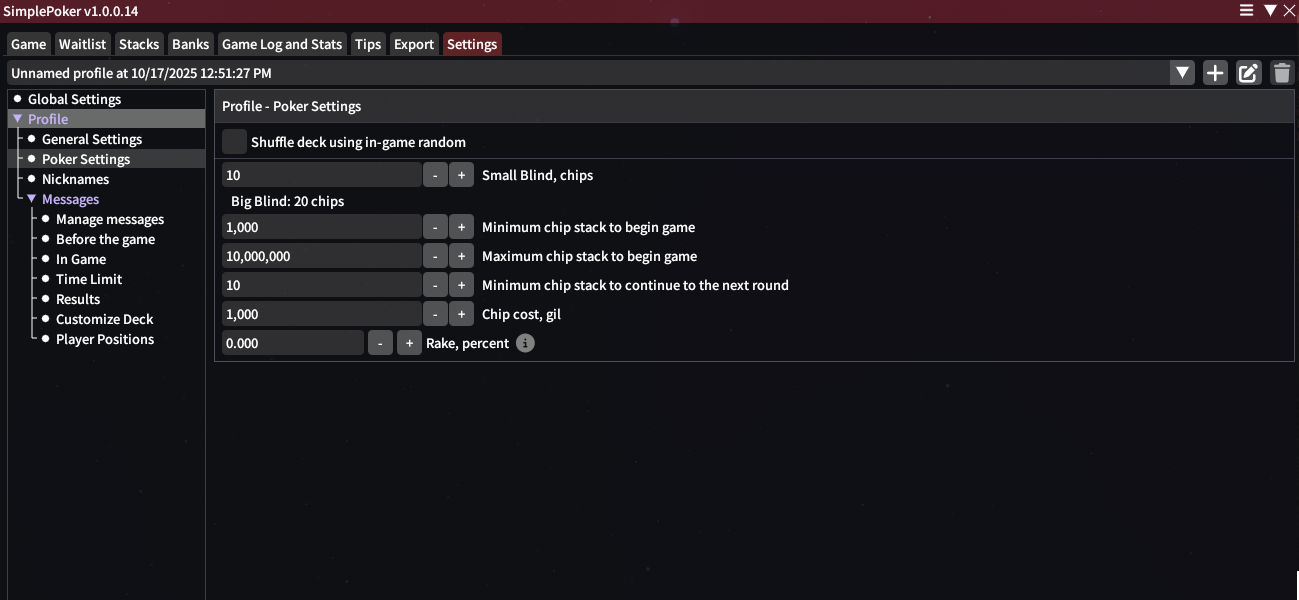
Task: Open the profile selection dropdown
Action: pyautogui.click(x=1183, y=73)
